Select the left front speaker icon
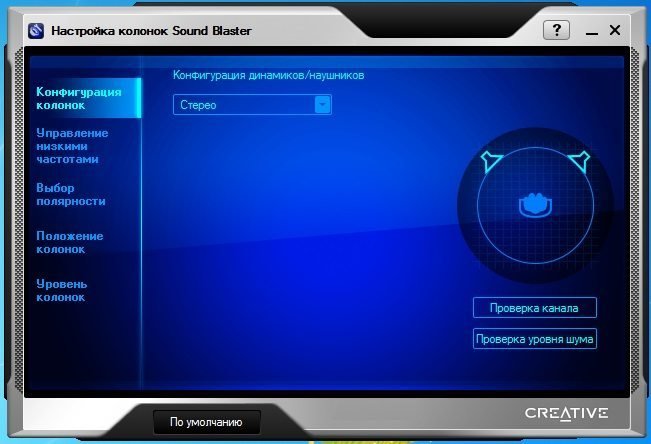The image size is (651, 444). tap(491, 161)
